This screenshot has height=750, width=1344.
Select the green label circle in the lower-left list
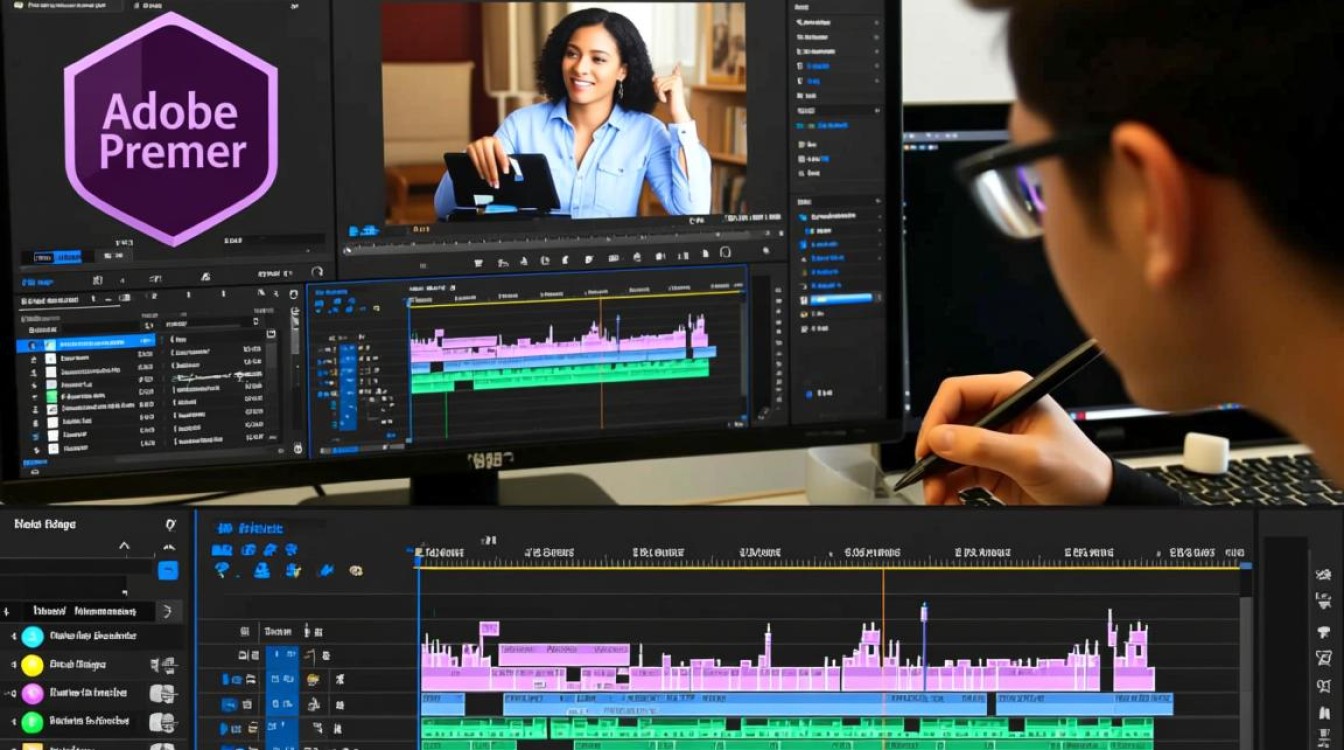coord(33,722)
